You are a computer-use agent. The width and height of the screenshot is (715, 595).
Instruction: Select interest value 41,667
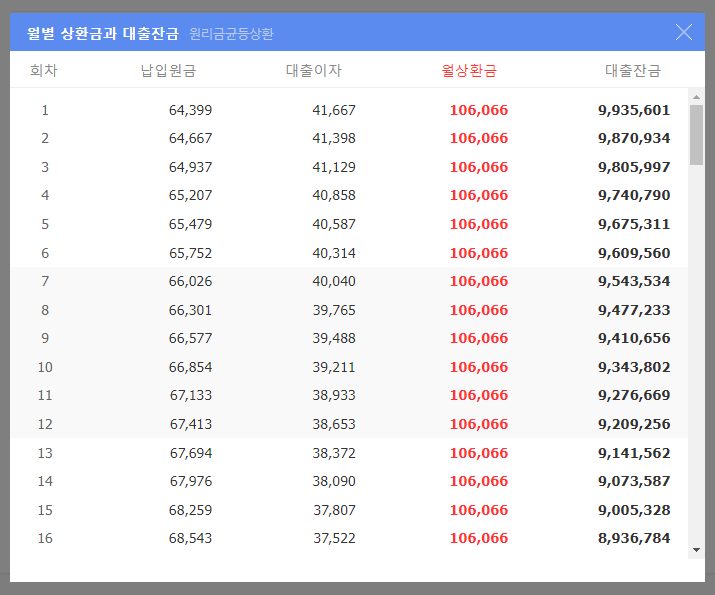[334, 110]
